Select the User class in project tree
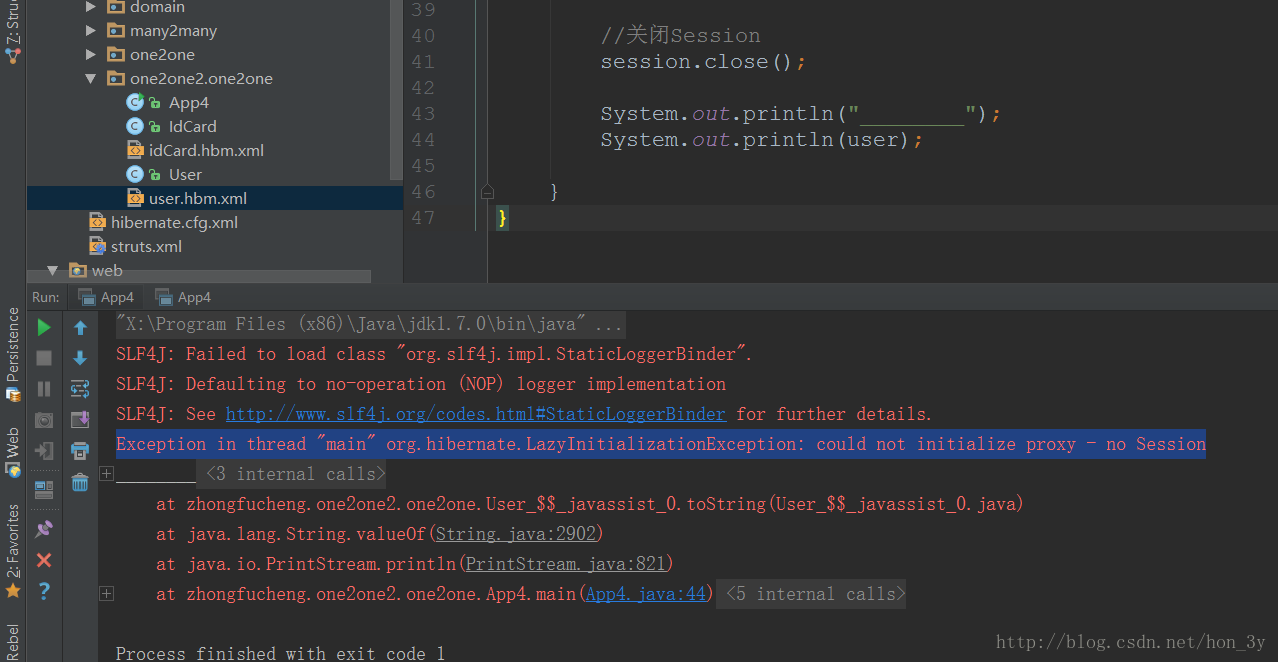The width and height of the screenshot is (1278, 662). 185,175
